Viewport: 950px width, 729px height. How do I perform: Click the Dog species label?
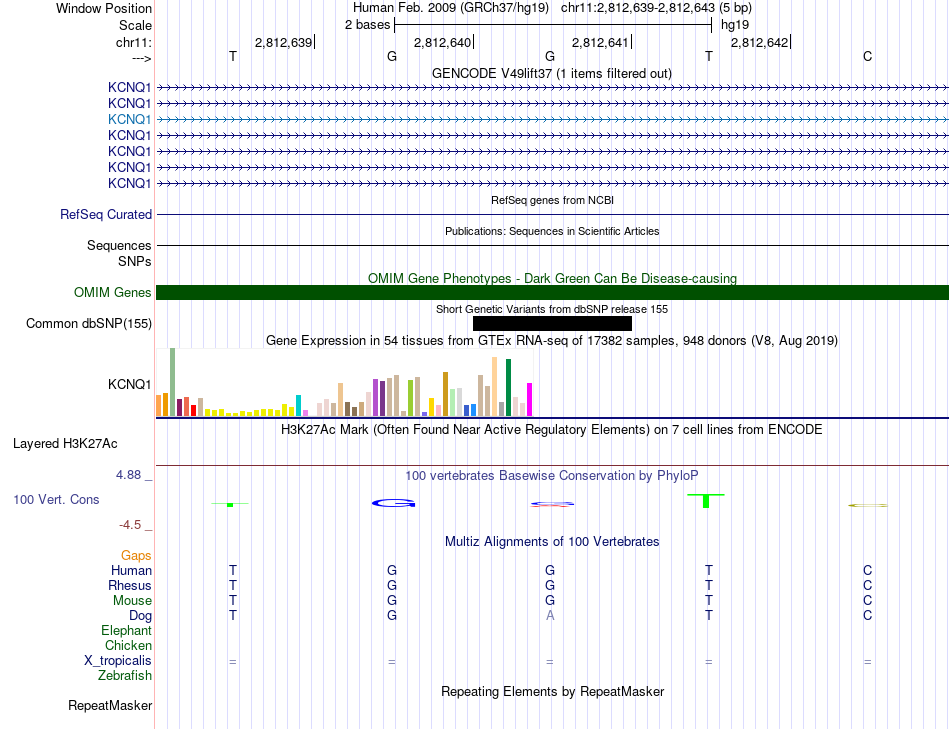(141, 616)
